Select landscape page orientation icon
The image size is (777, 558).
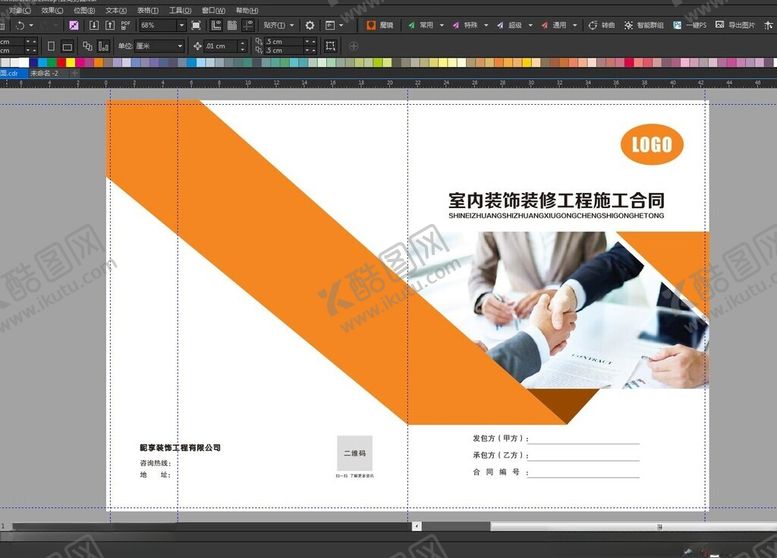(67, 47)
